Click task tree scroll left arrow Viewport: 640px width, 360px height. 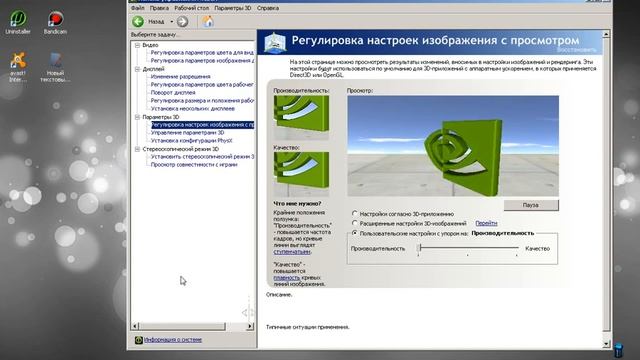(x=135, y=326)
